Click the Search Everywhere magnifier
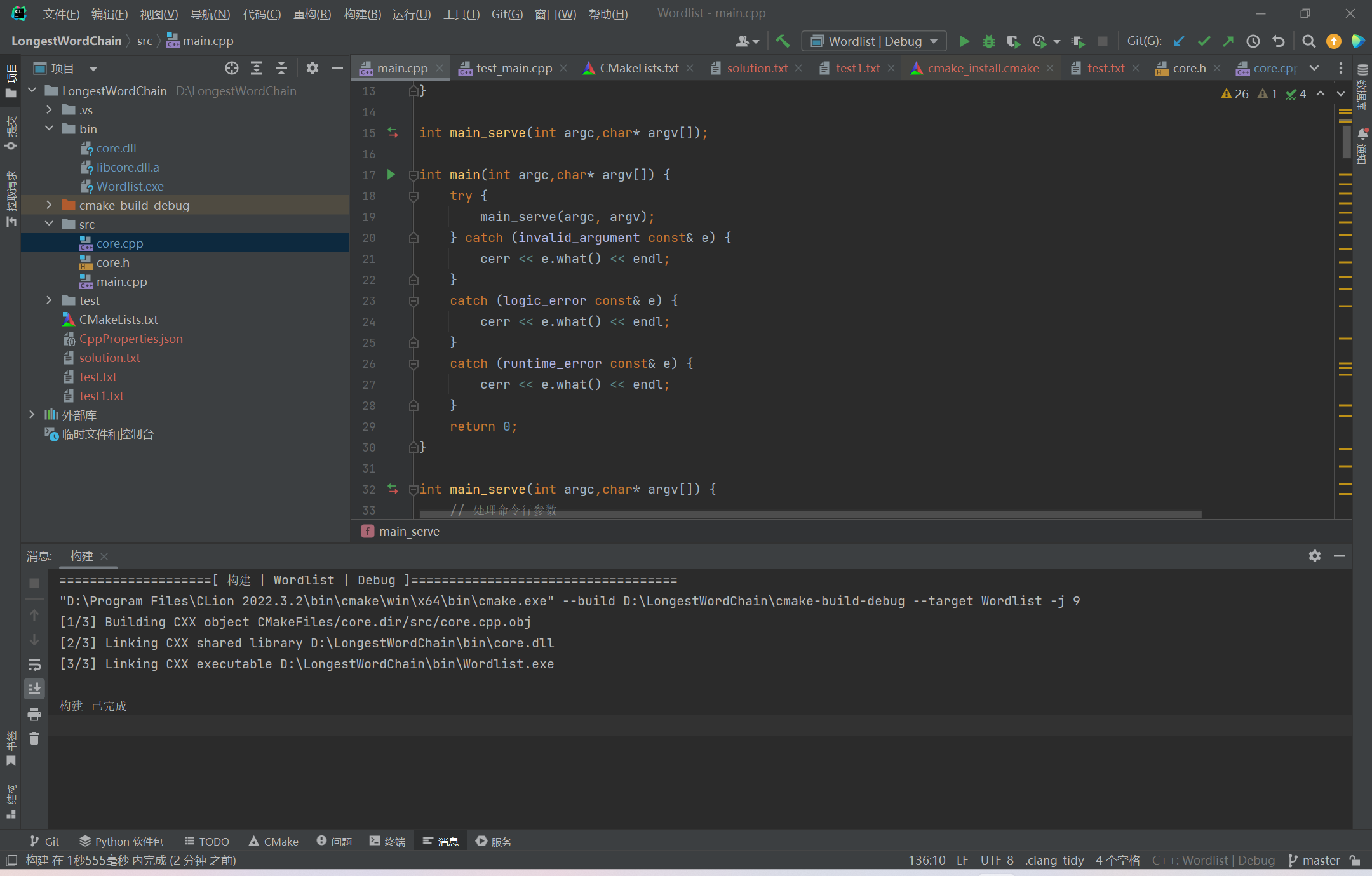 (x=1308, y=41)
